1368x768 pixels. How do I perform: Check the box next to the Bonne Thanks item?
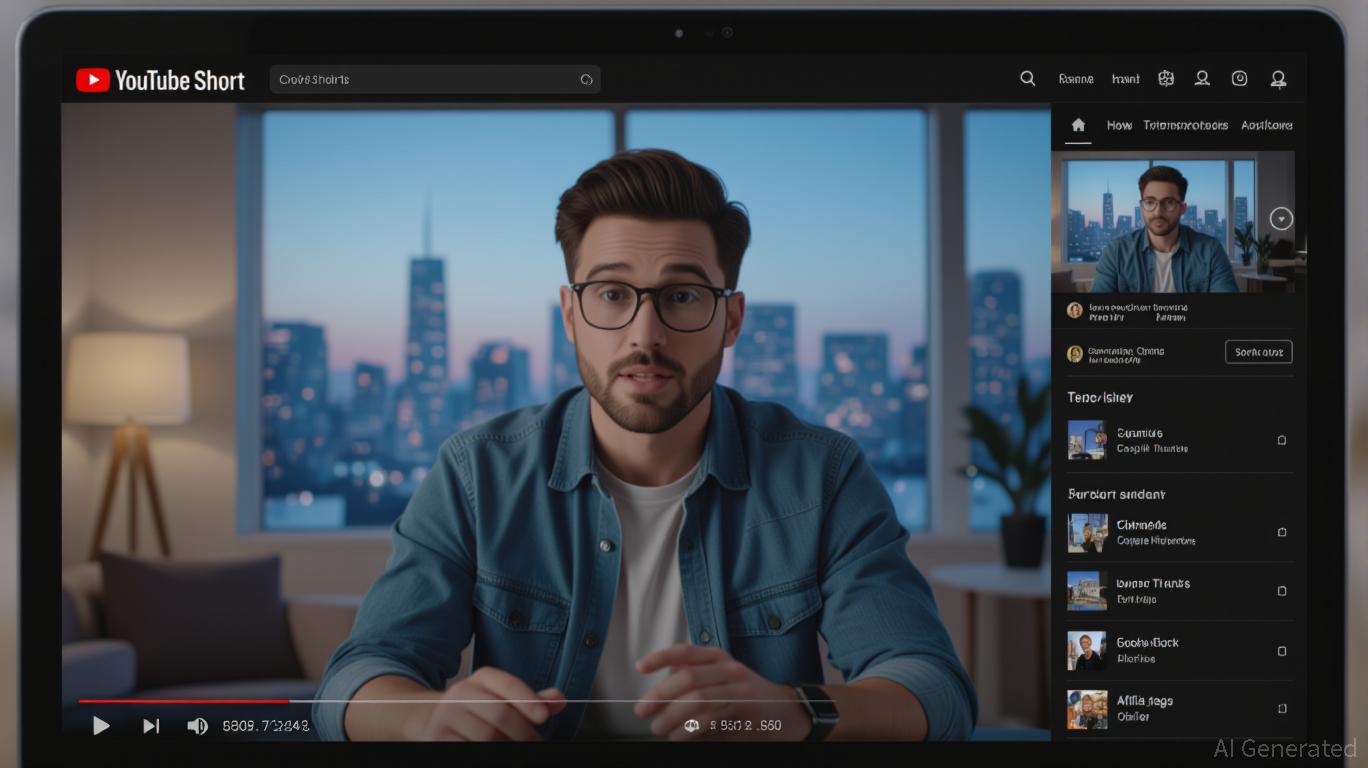pyautogui.click(x=1282, y=591)
